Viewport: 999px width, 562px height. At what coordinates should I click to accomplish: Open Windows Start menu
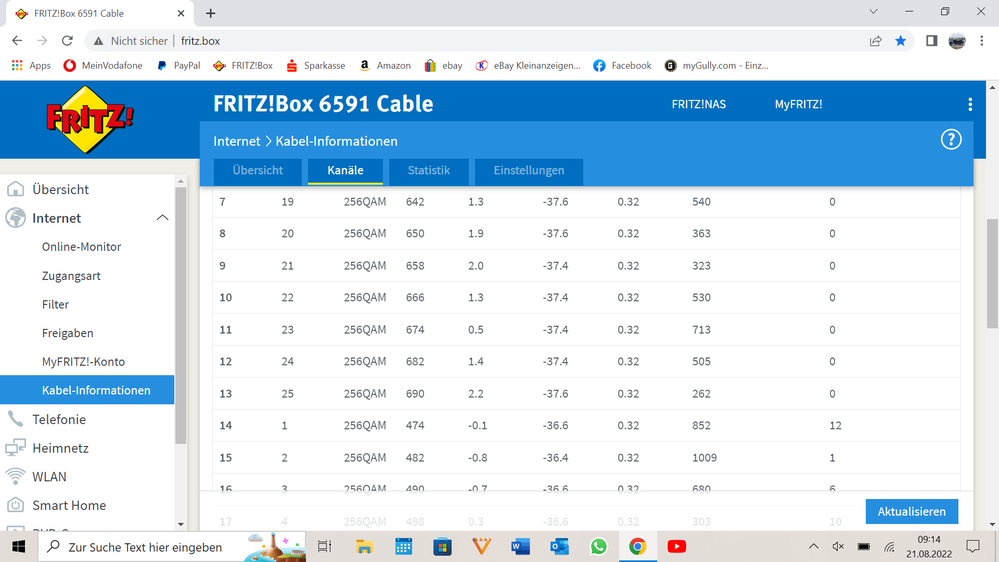(x=18, y=547)
